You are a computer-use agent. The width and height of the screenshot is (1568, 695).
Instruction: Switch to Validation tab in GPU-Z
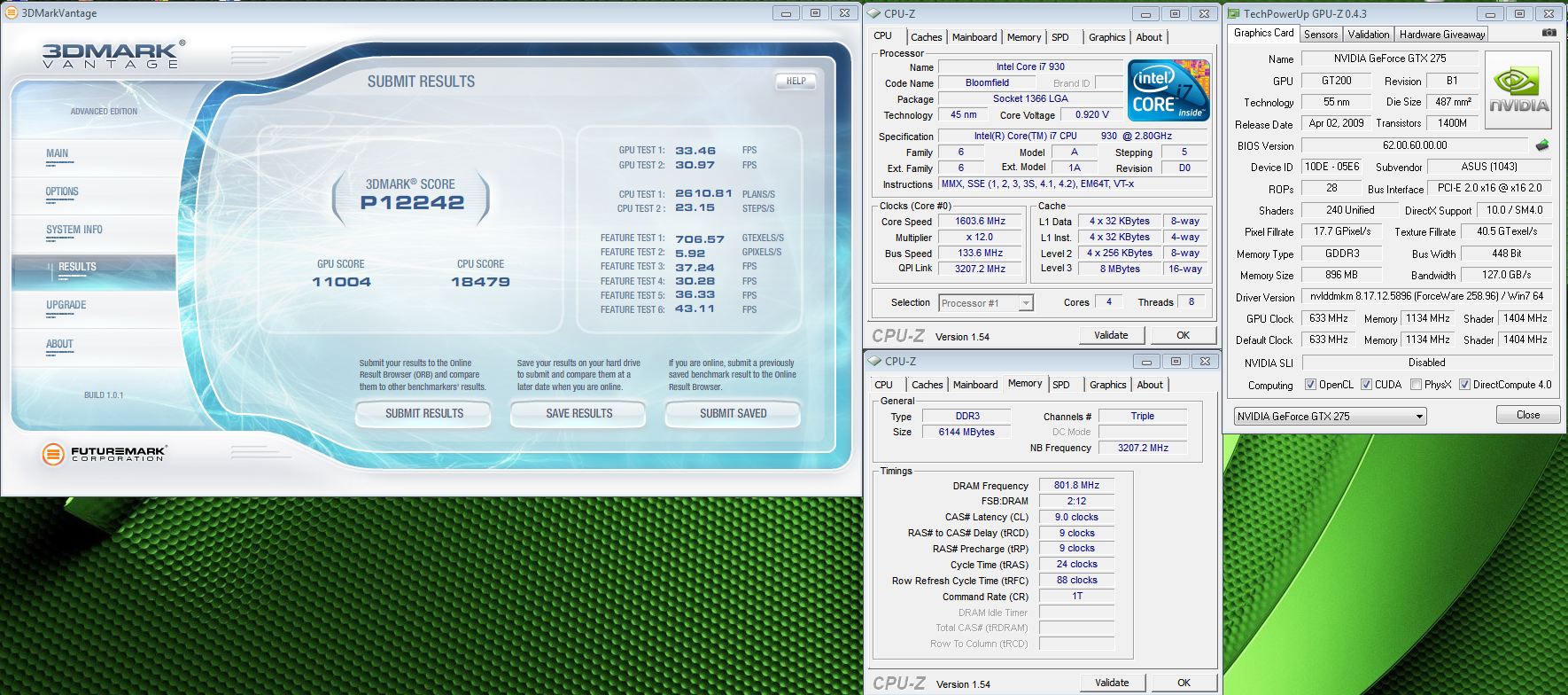[1369, 35]
